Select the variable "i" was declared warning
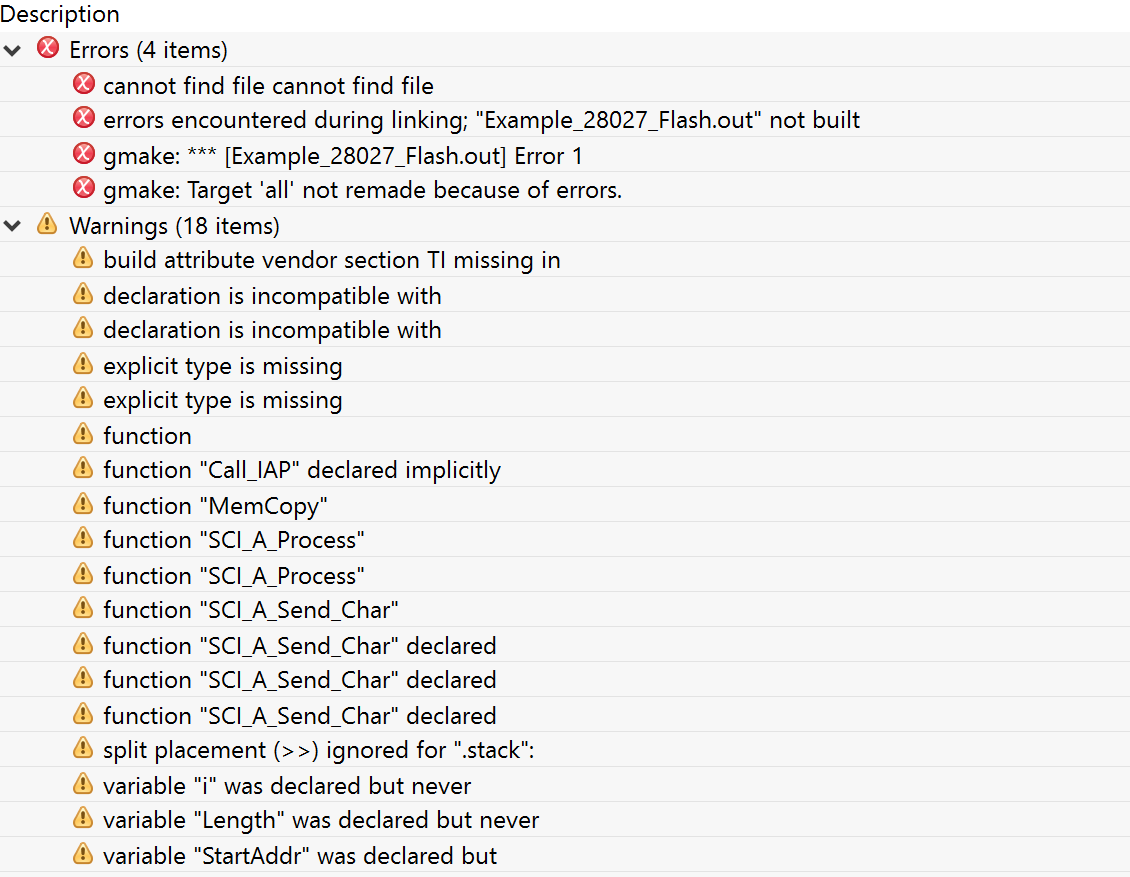Viewport: 1130px width, 877px height. point(287,786)
